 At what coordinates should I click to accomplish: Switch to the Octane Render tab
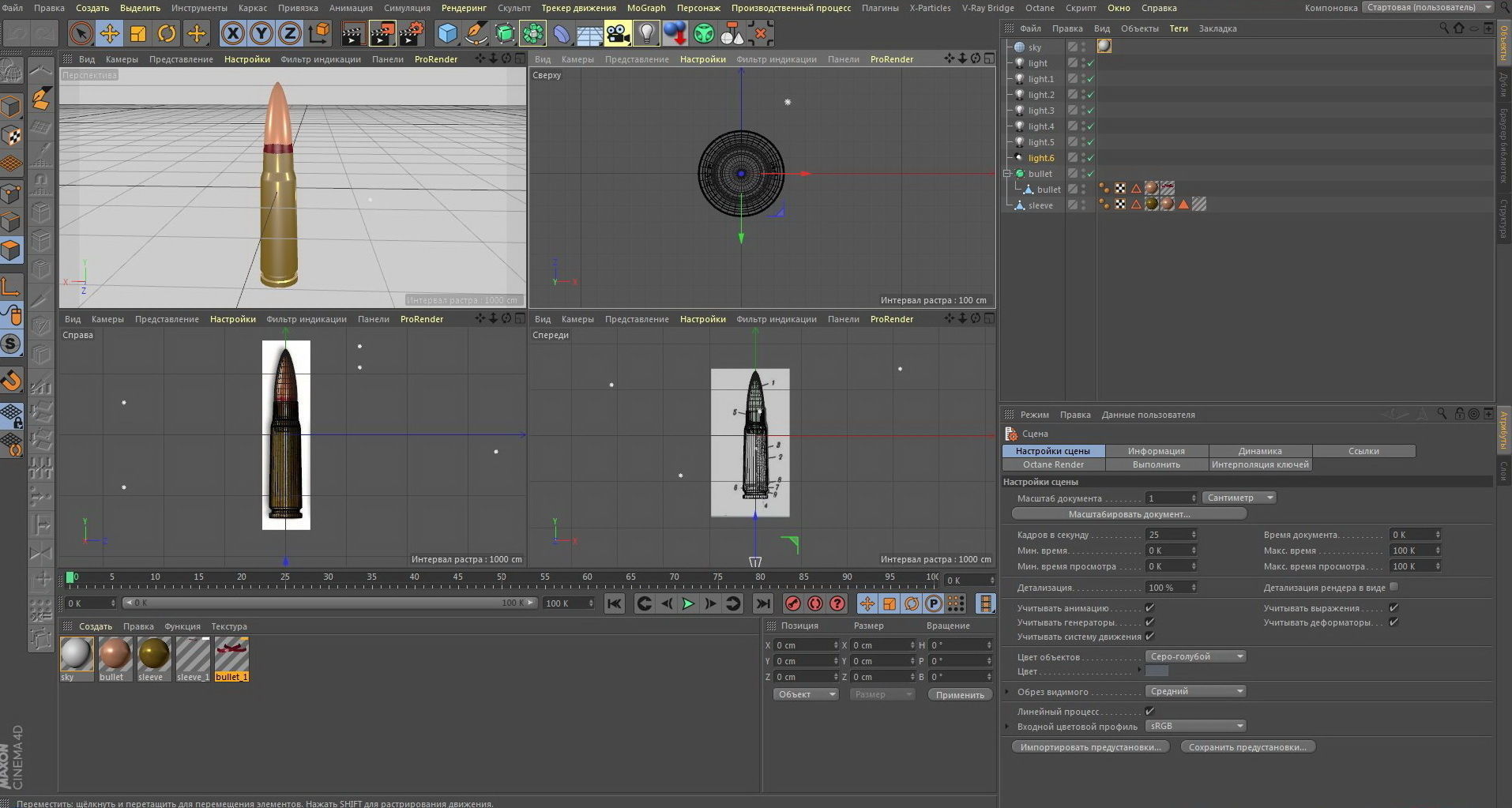[1053, 464]
